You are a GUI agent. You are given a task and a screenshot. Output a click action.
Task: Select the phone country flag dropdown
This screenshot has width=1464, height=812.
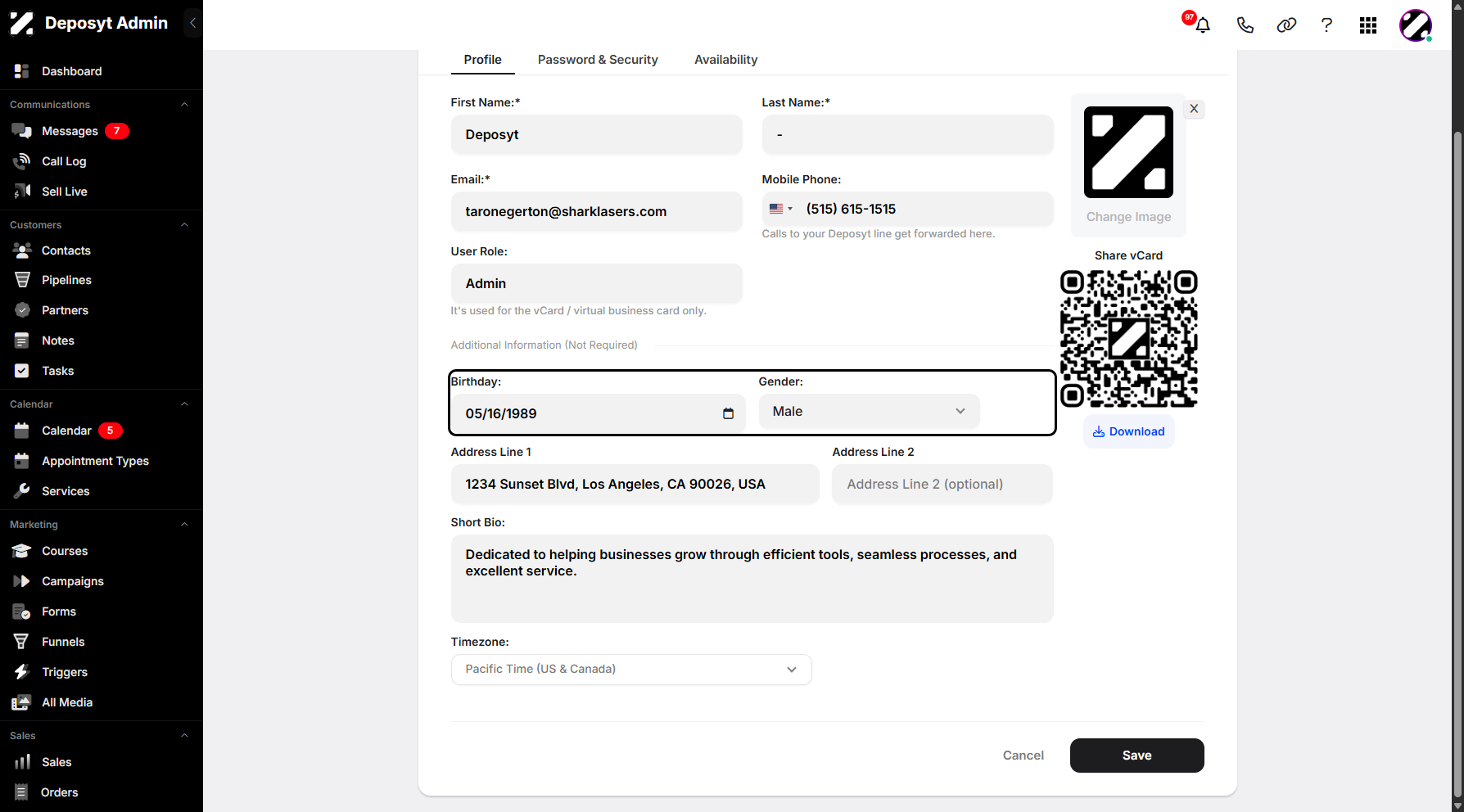781,210
